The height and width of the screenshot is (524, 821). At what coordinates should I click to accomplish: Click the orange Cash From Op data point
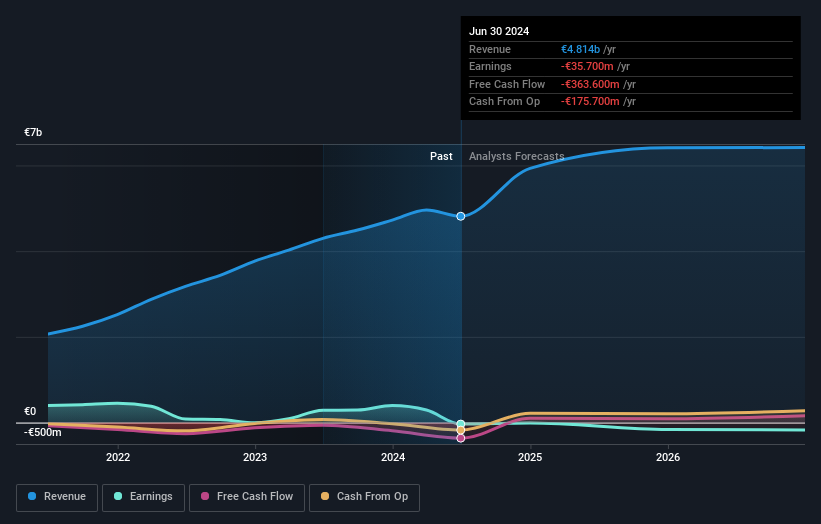pyautogui.click(x=460, y=430)
